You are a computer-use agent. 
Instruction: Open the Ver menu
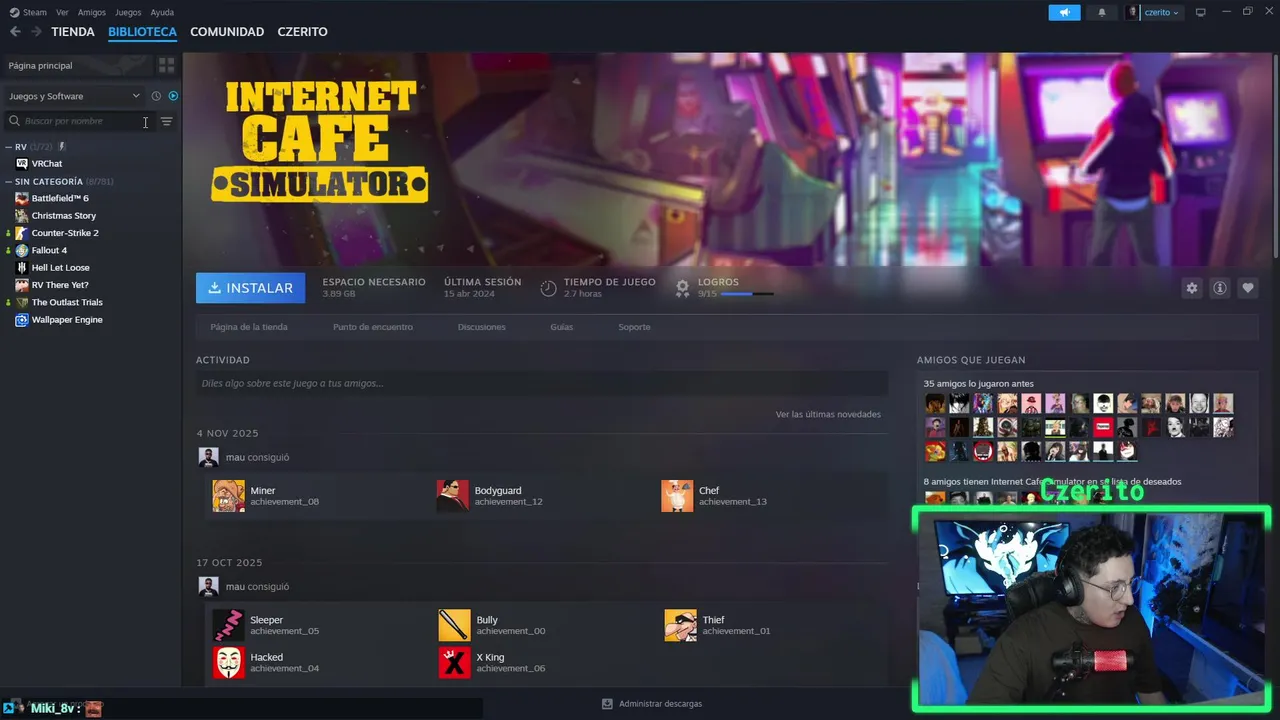pyautogui.click(x=62, y=12)
